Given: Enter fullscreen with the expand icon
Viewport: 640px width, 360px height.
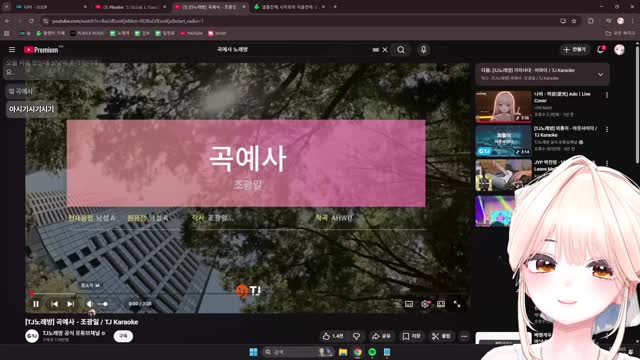Looking at the screenshot, I should [457, 304].
